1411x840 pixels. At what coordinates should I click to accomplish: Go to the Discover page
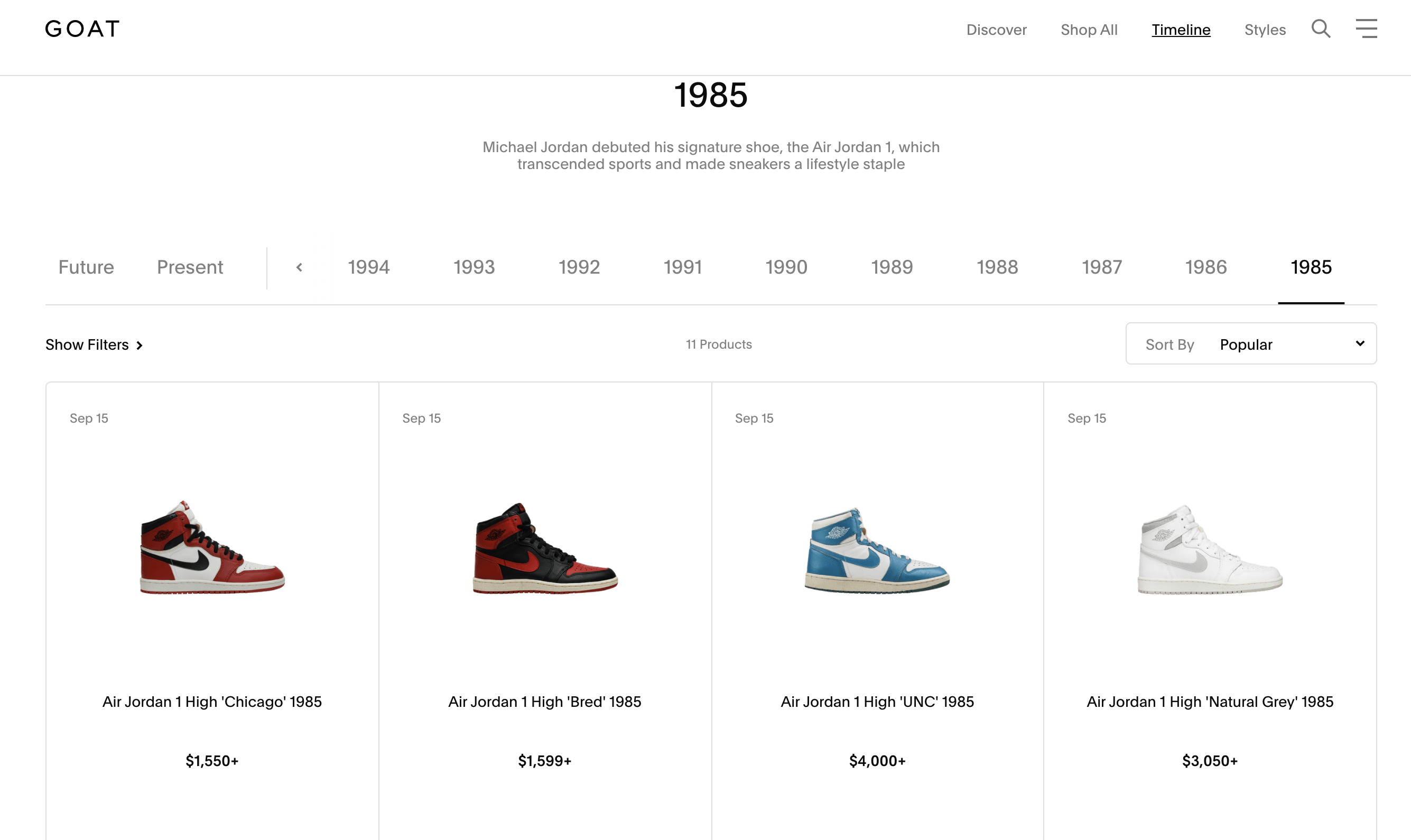(996, 30)
